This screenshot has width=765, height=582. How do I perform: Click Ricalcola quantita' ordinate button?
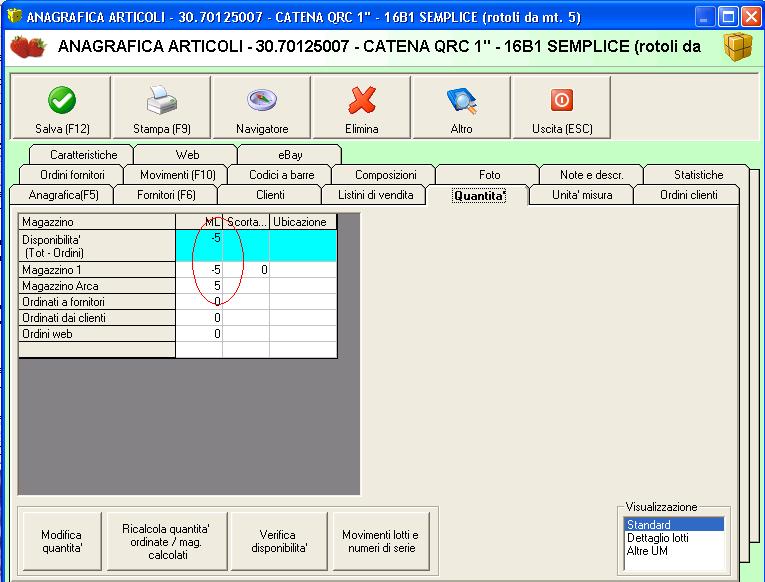pos(167,541)
